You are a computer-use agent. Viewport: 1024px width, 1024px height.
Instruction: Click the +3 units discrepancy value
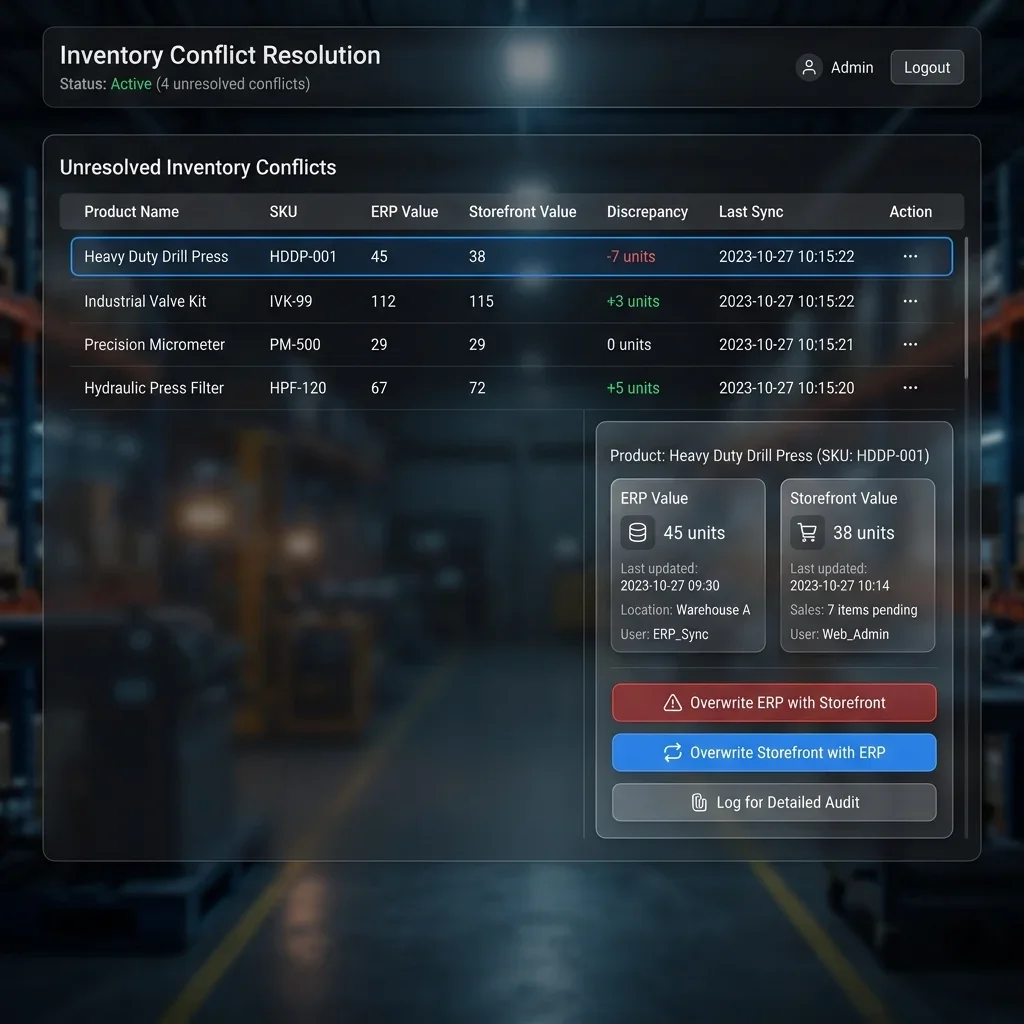pos(633,301)
